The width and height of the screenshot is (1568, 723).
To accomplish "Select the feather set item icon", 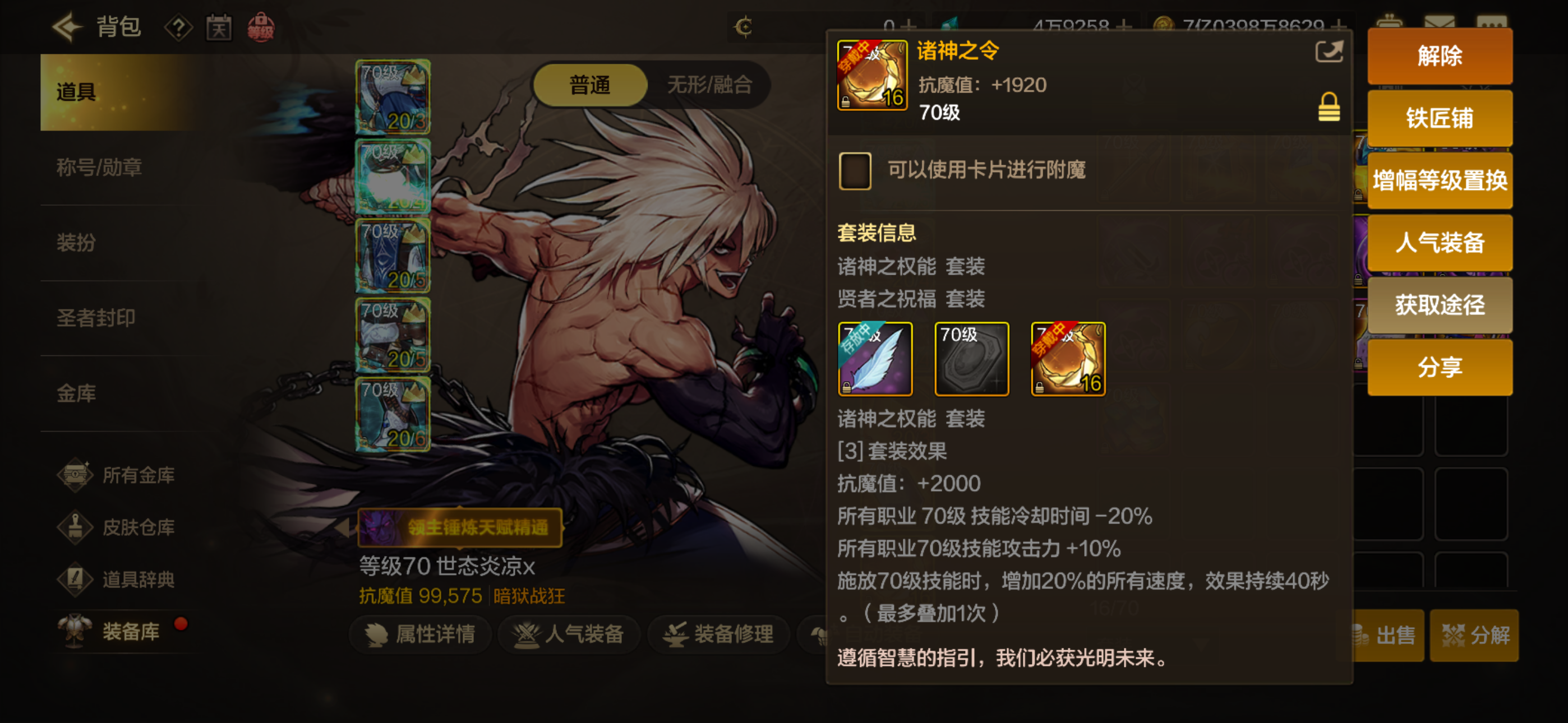I will 875,359.
